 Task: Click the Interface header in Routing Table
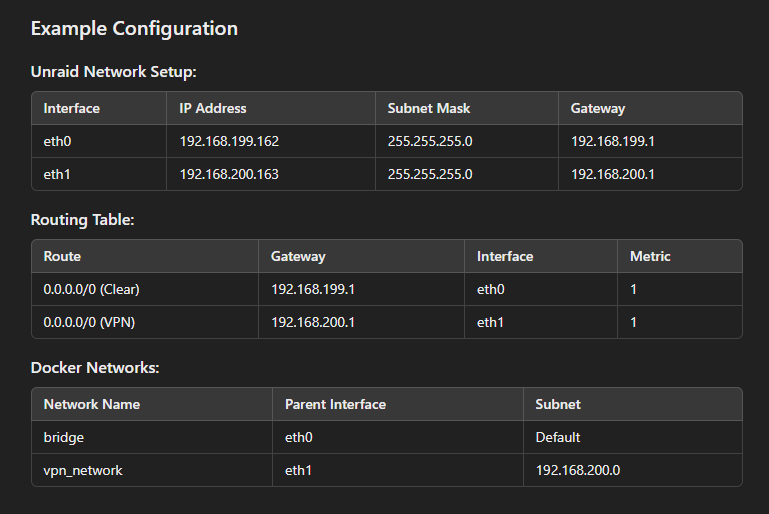tap(505, 257)
